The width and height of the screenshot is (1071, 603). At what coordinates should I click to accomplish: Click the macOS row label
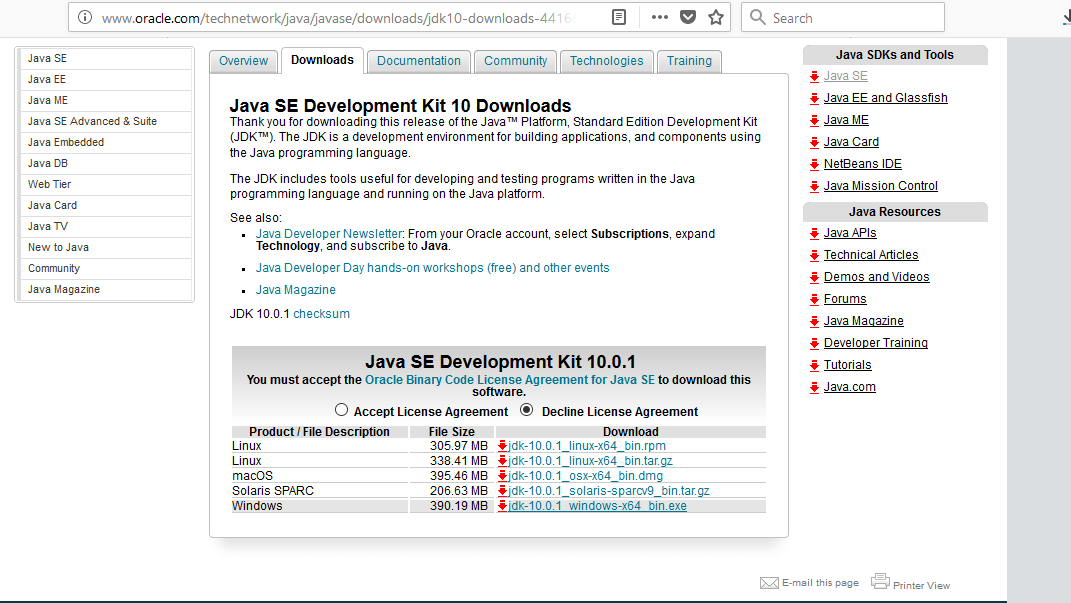tap(252, 476)
